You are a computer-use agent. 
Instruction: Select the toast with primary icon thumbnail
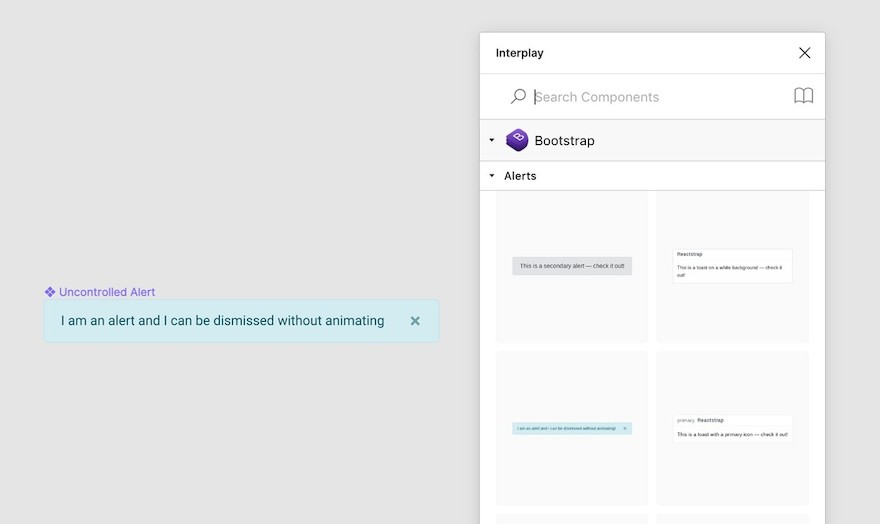pyautogui.click(x=732, y=429)
